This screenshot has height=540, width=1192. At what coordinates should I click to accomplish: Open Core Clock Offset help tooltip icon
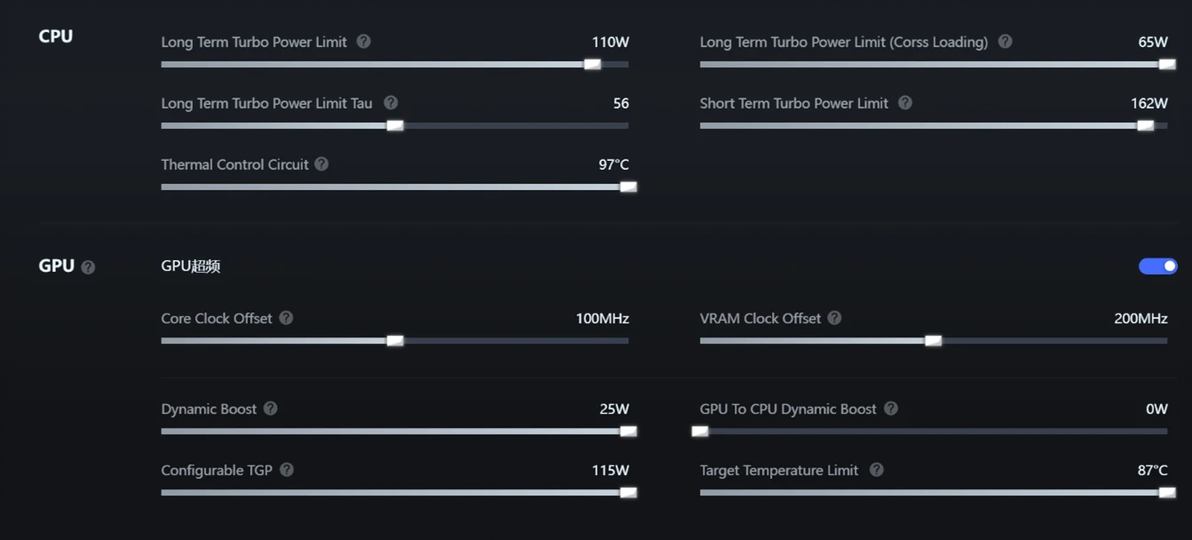(x=286, y=318)
